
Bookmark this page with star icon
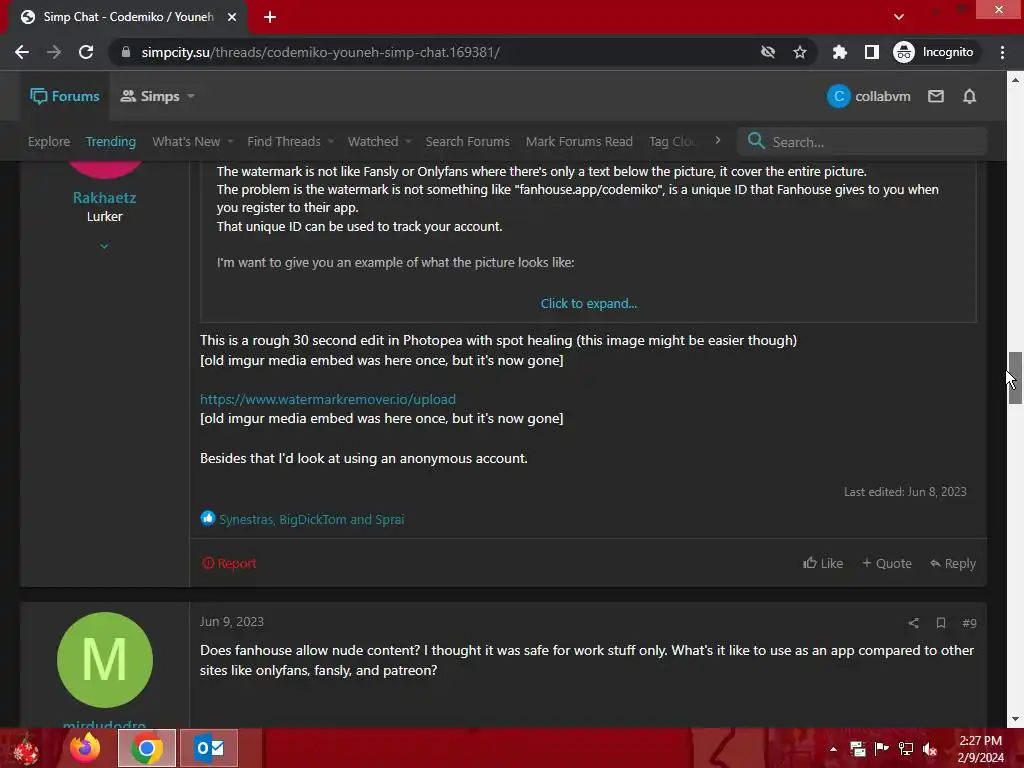(800, 52)
